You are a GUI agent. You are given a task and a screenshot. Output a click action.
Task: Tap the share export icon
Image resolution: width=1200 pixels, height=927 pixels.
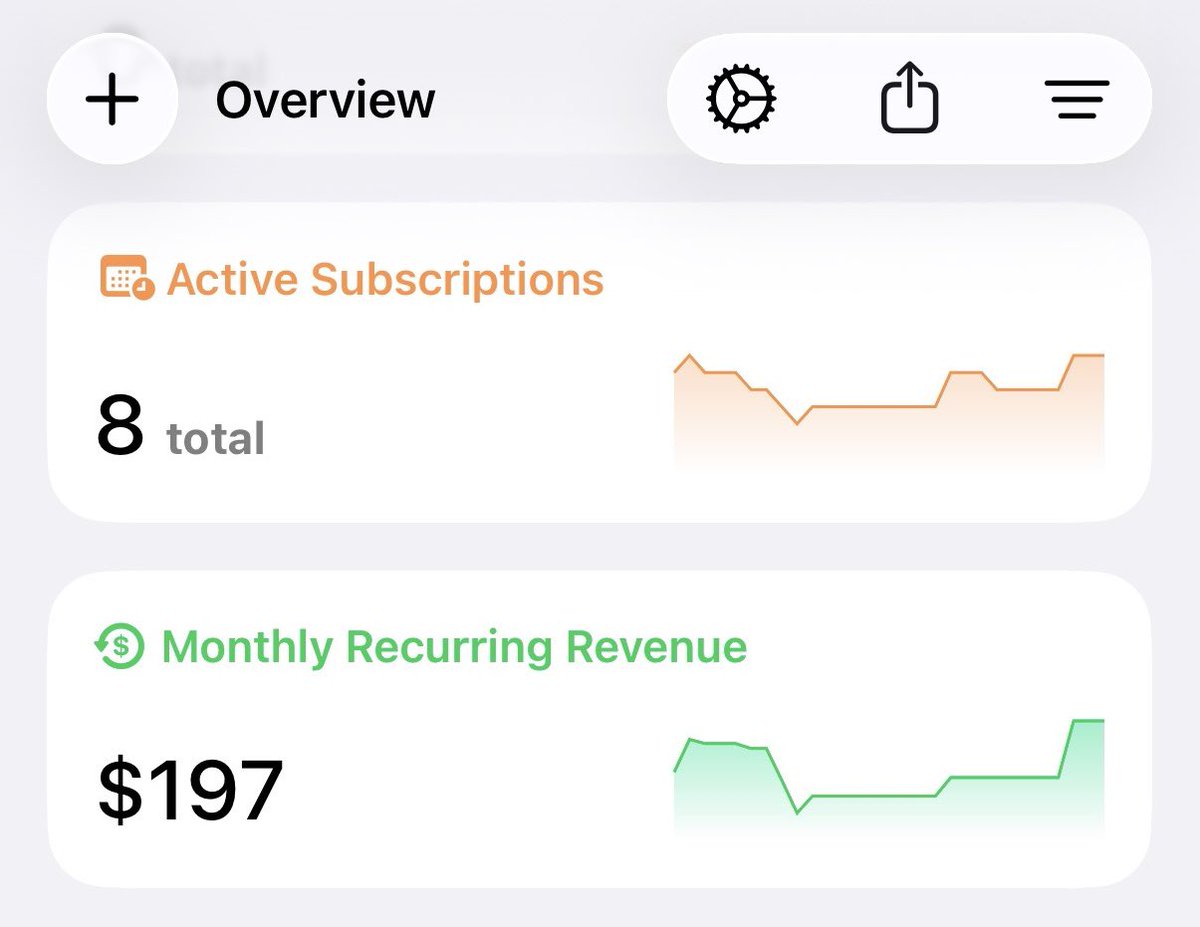909,97
